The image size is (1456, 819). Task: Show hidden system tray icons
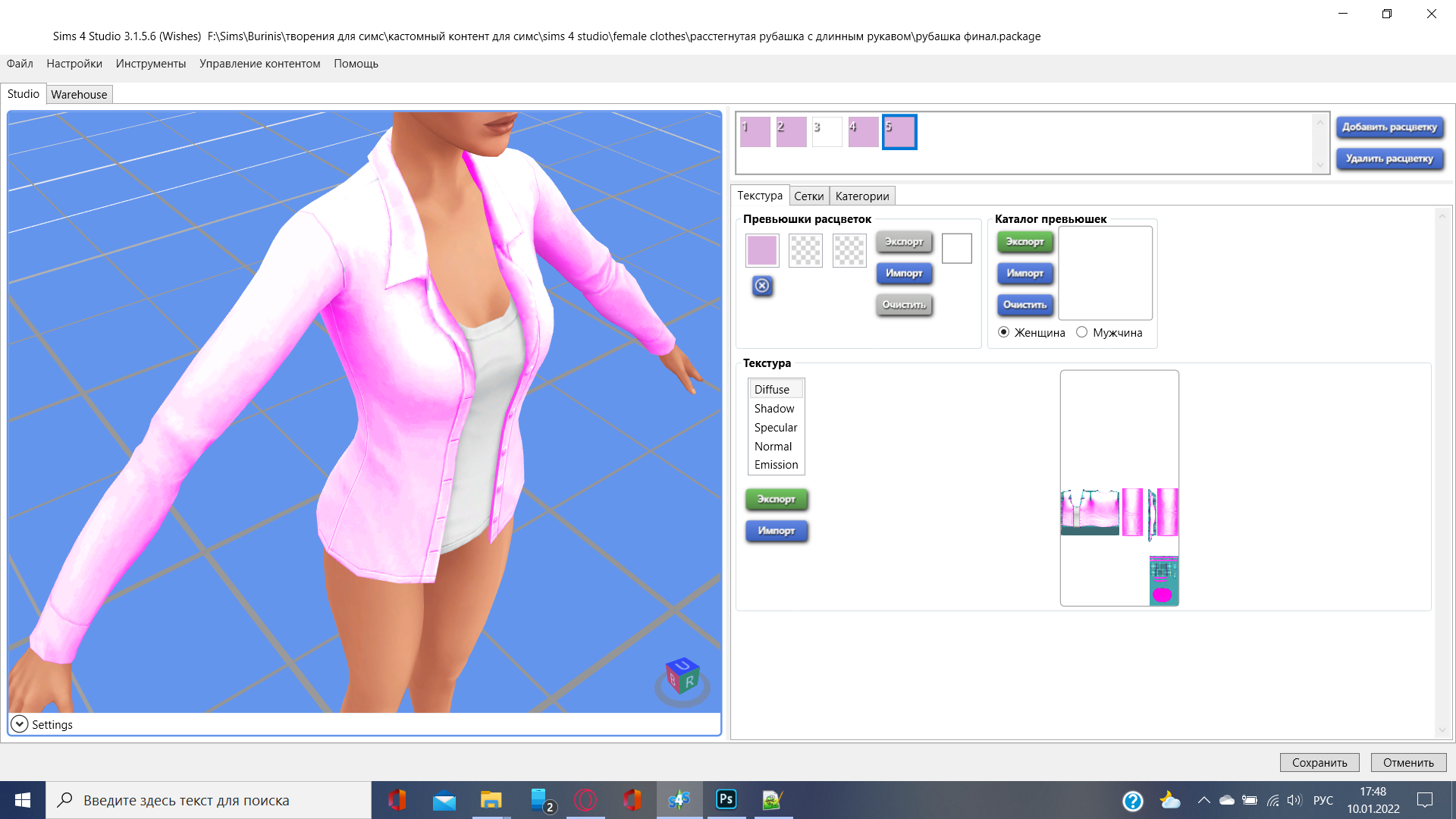pyautogui.click(x=1203, y=800)
